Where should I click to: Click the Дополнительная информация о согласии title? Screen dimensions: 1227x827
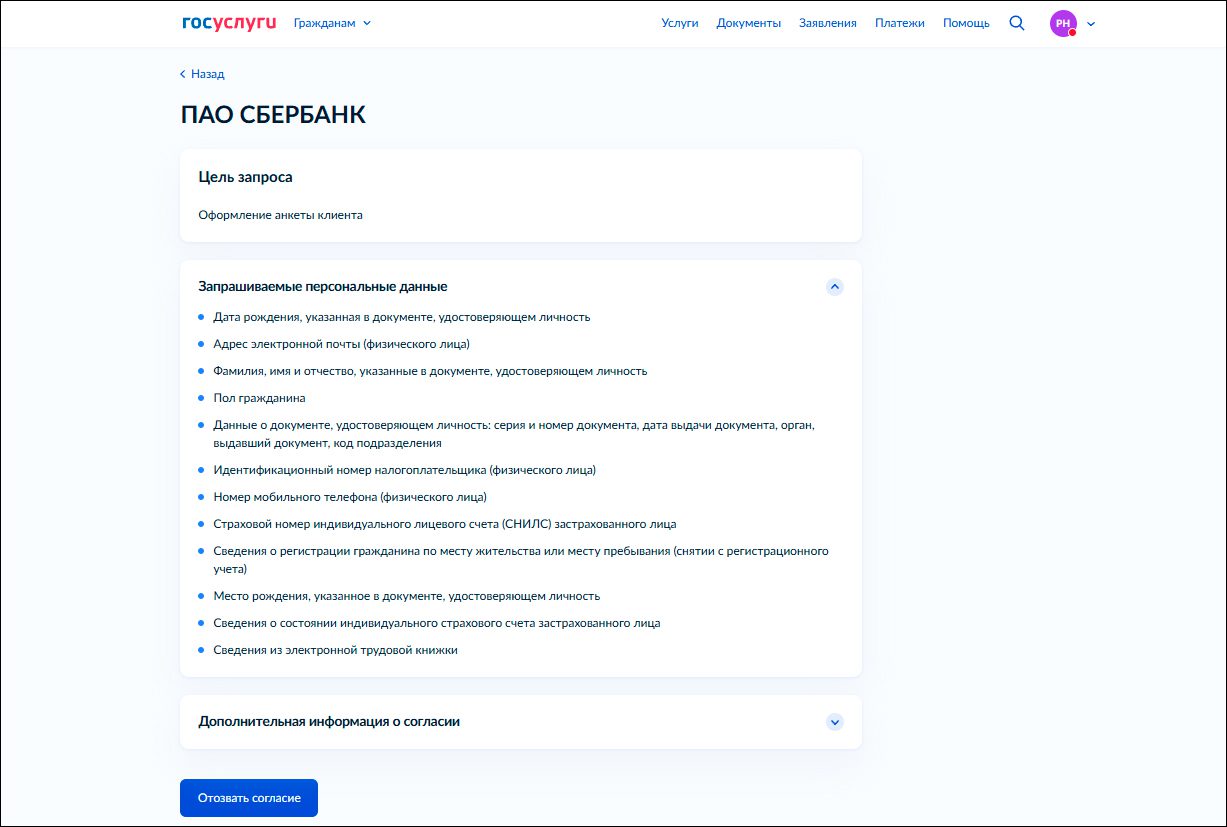click(x=329, y=722)
